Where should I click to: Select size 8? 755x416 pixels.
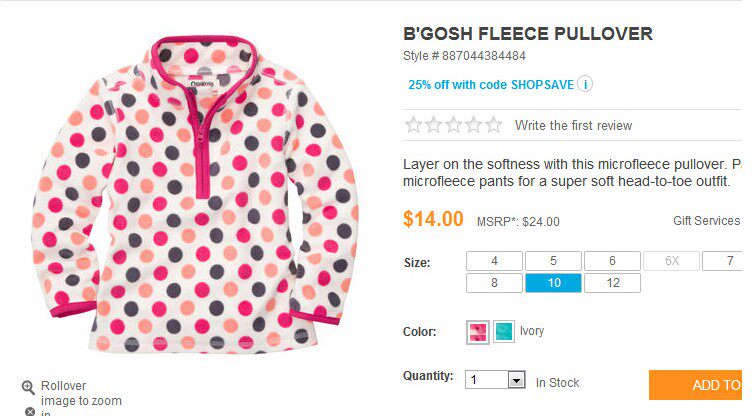pyautogui.click(x=494, y=283)
